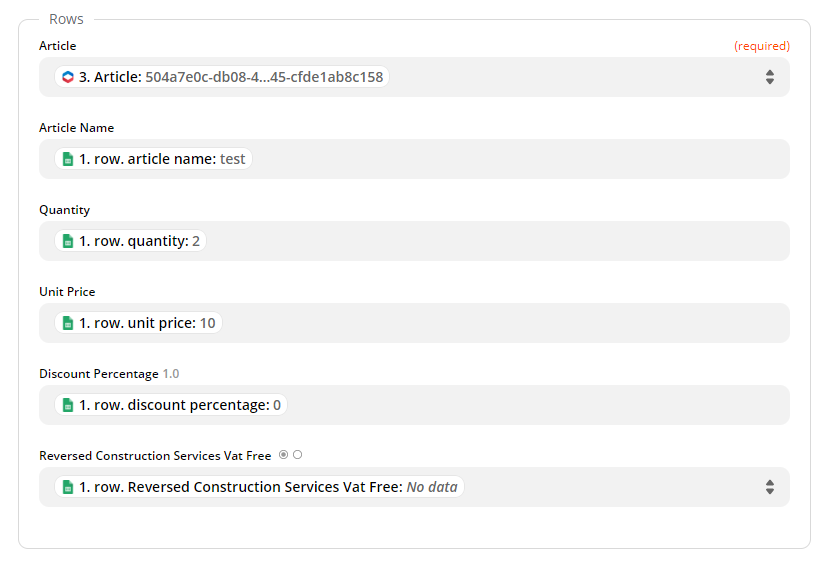Image resolution: width=830 pixels, height=567 pixels.
Task: Click the Sheets icon for discount percentage
Action: (68, 405)
